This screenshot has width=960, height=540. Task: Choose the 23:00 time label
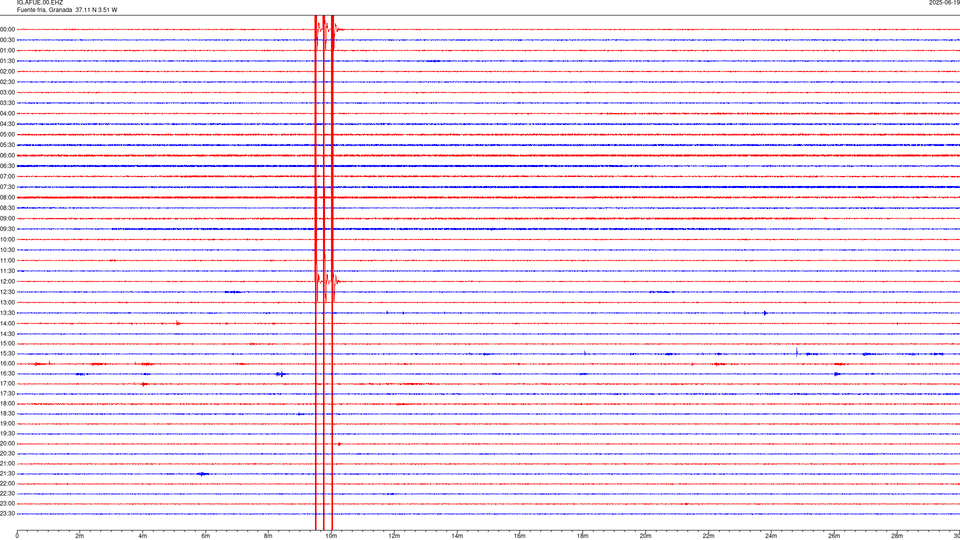click(7, 504)
